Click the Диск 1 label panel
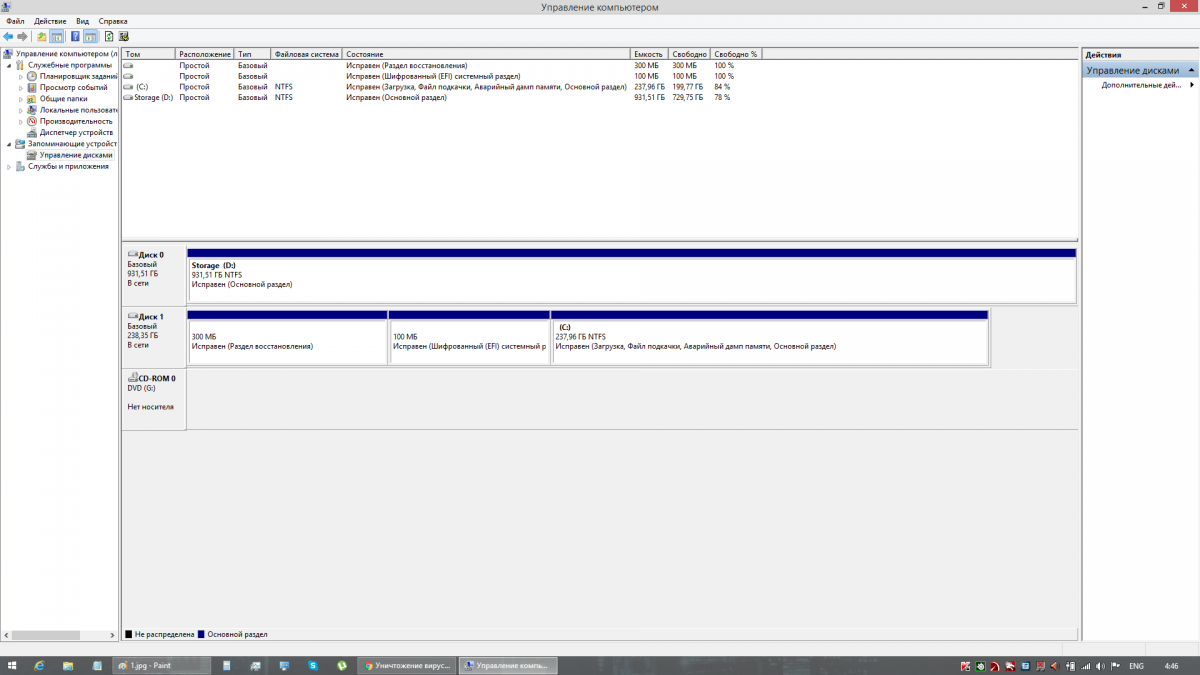The image size is (1200, 675). coord(154,338)
